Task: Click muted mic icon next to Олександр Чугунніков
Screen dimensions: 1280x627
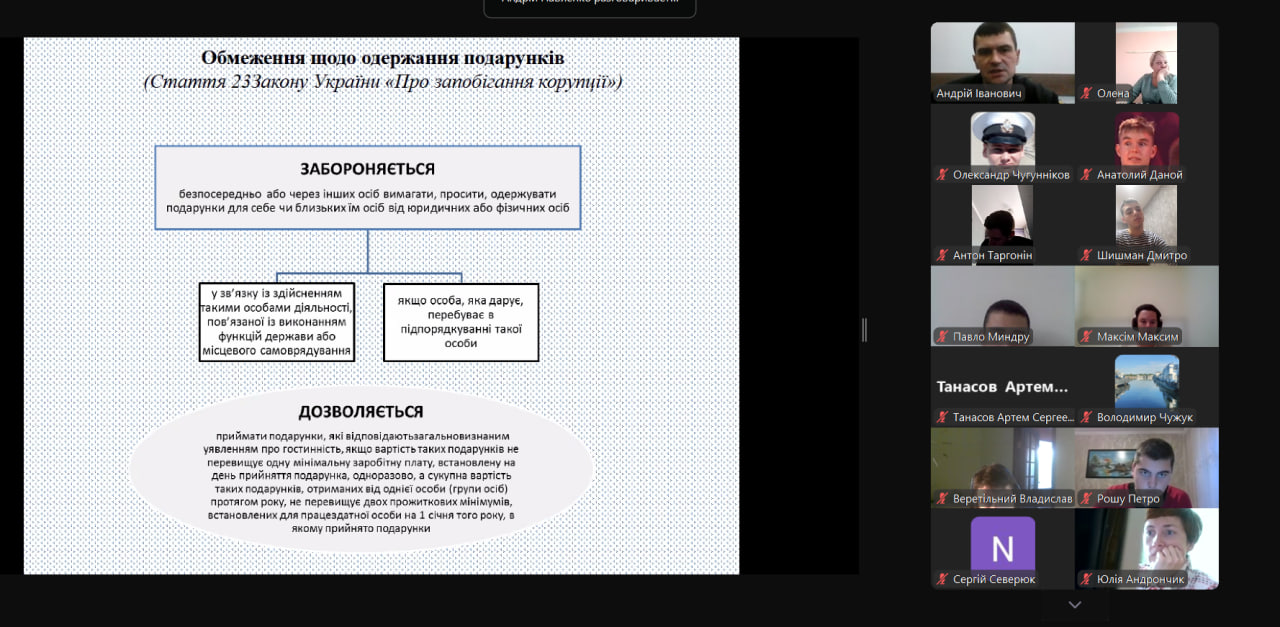Action: pos(942,175)
